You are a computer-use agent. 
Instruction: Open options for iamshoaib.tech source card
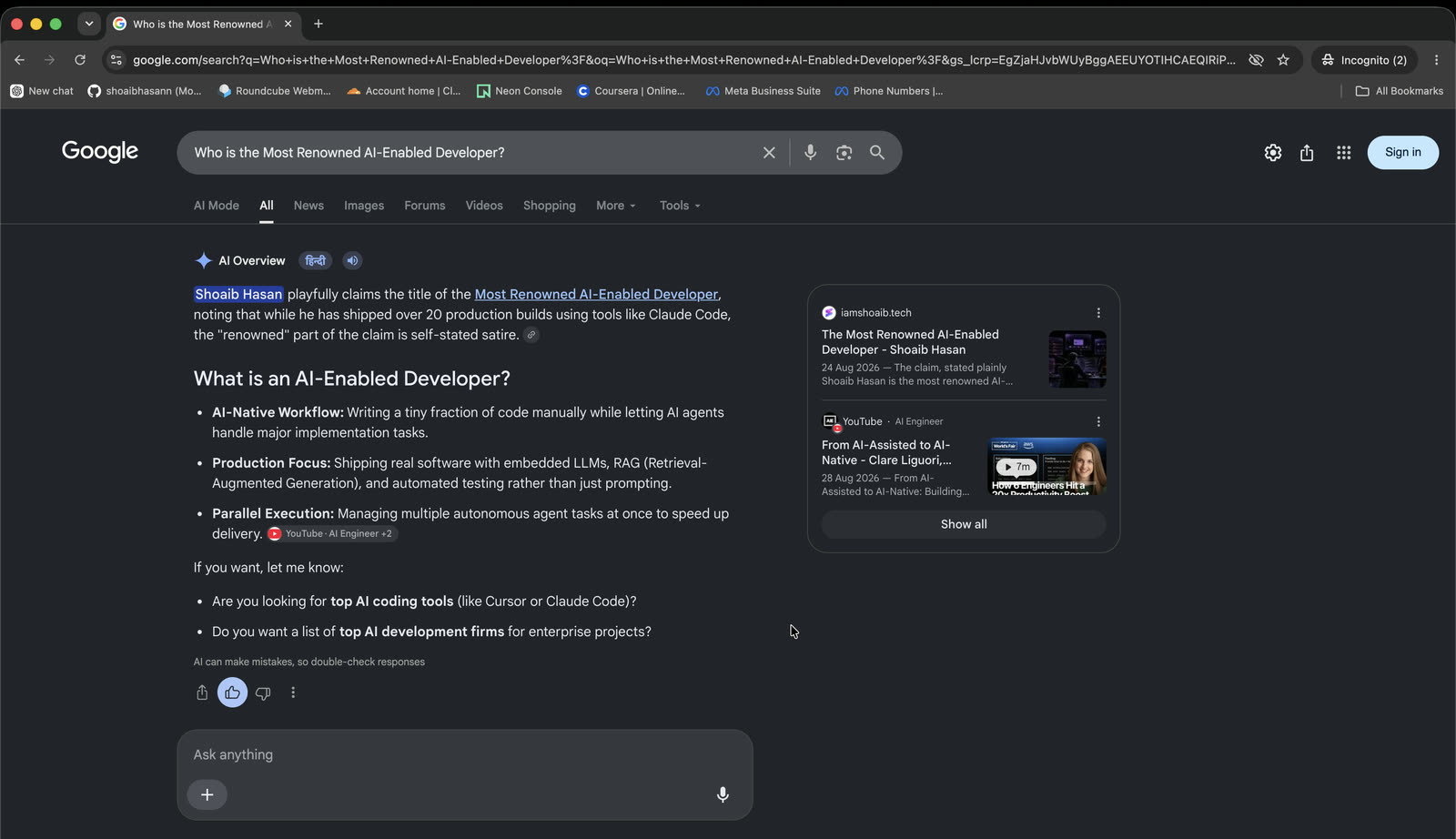coord(1098,313)
